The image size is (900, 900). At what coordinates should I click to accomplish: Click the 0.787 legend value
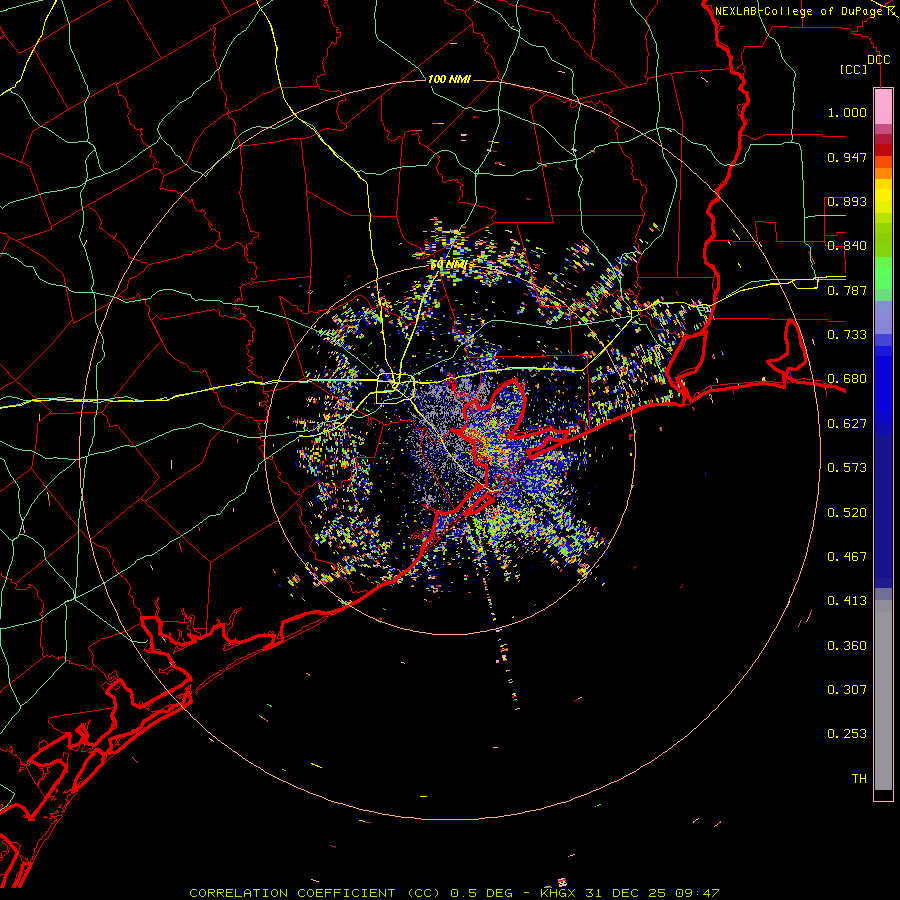click(847, 290)
